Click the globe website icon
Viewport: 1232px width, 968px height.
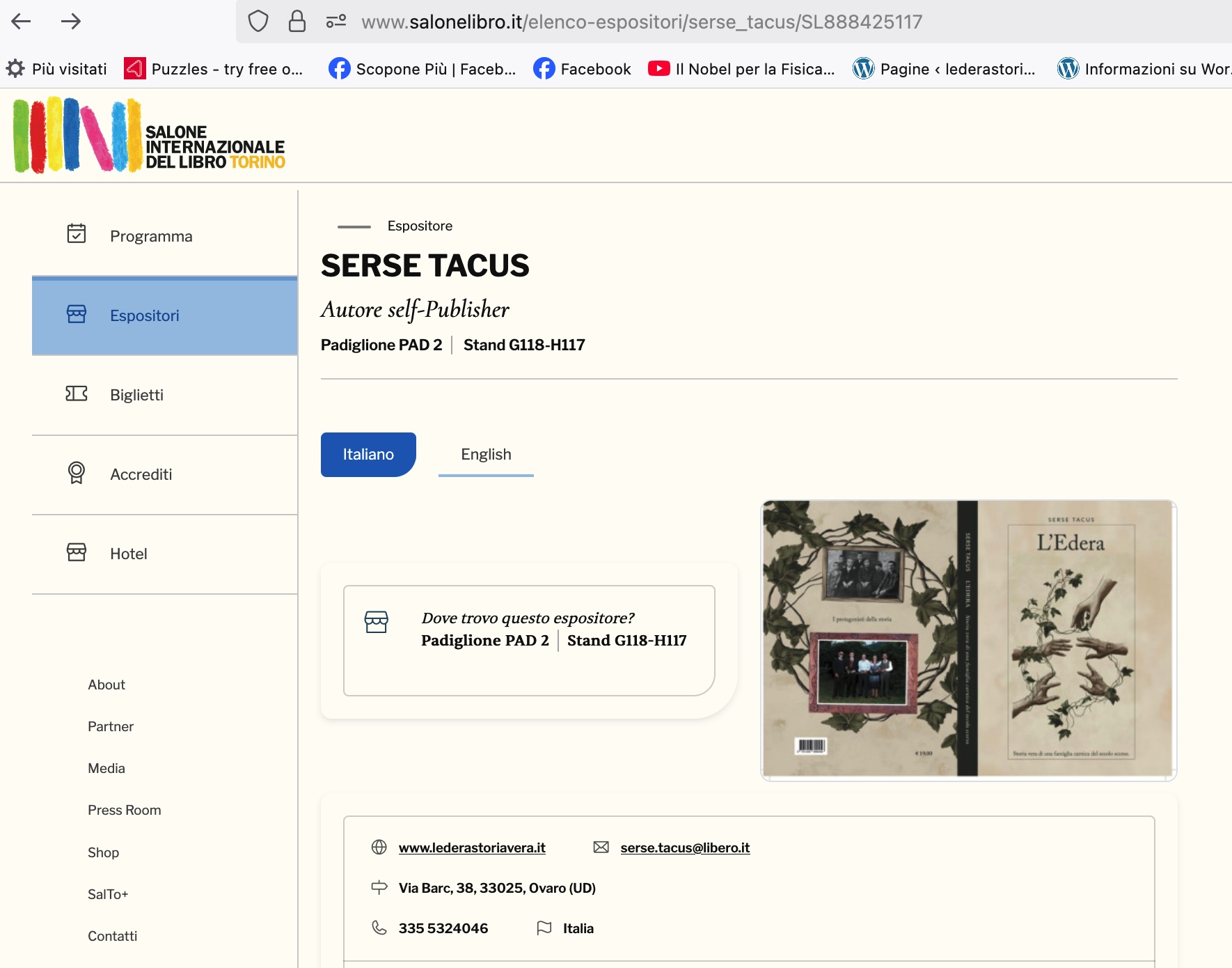[x=379, y=847]
